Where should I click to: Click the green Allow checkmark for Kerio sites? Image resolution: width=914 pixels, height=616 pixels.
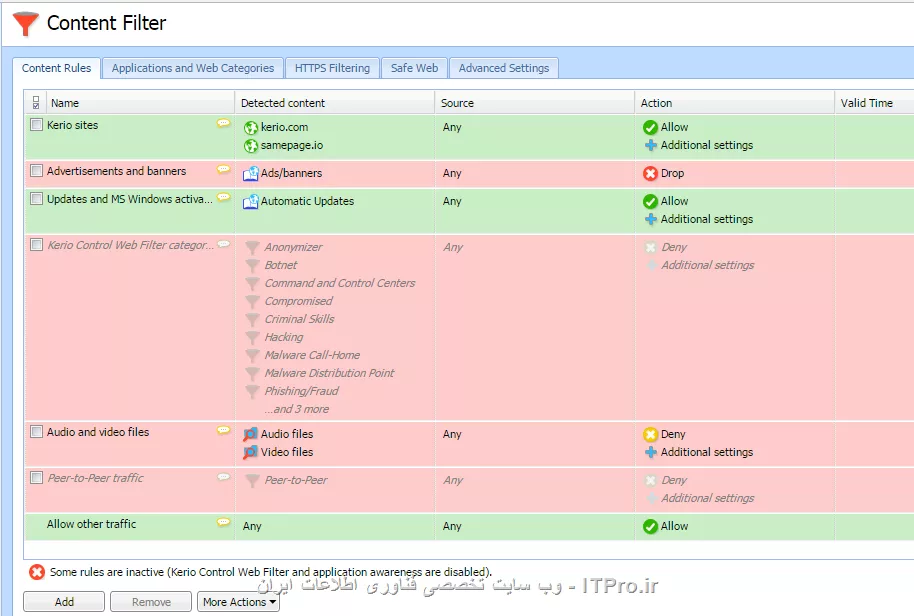pos(650,128)
